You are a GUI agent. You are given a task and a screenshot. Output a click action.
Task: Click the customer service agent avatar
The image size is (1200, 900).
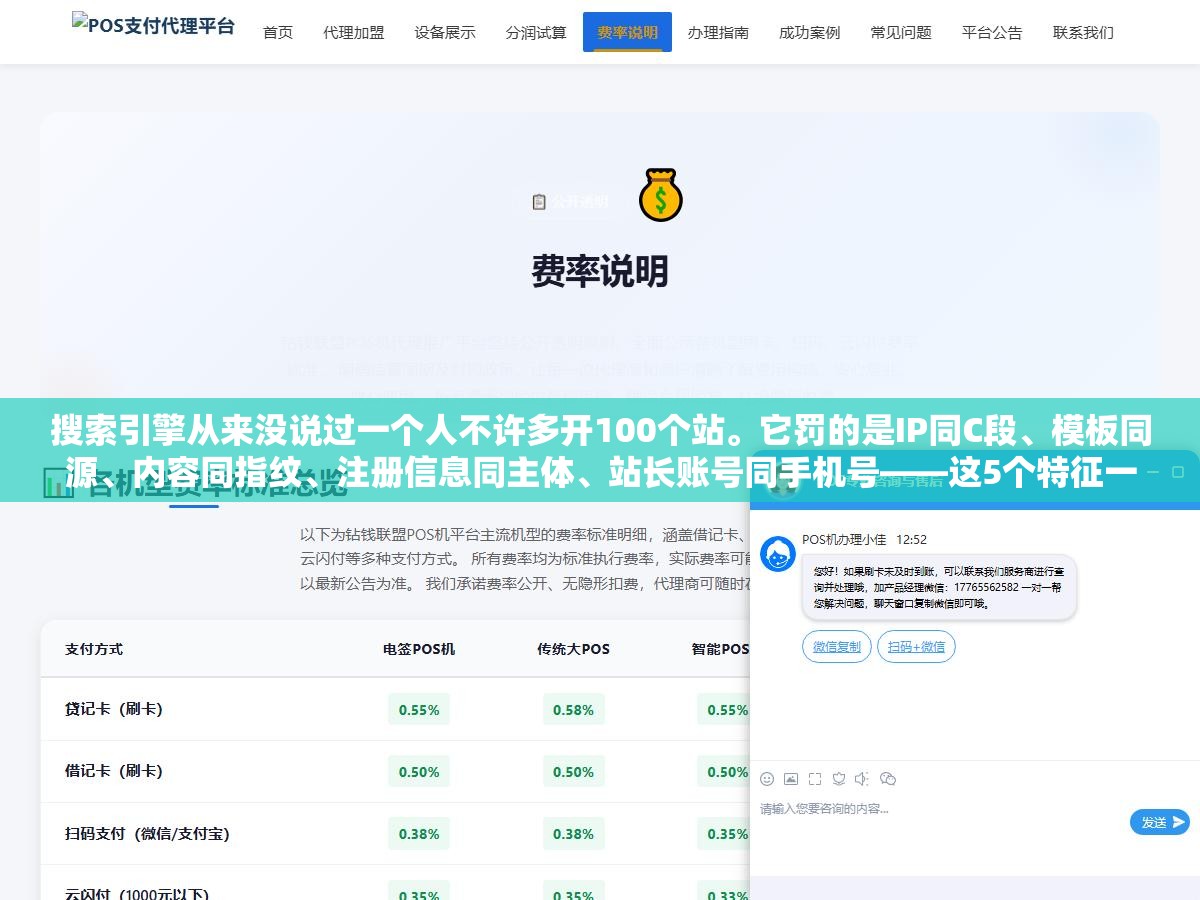[x=778, y=554]
